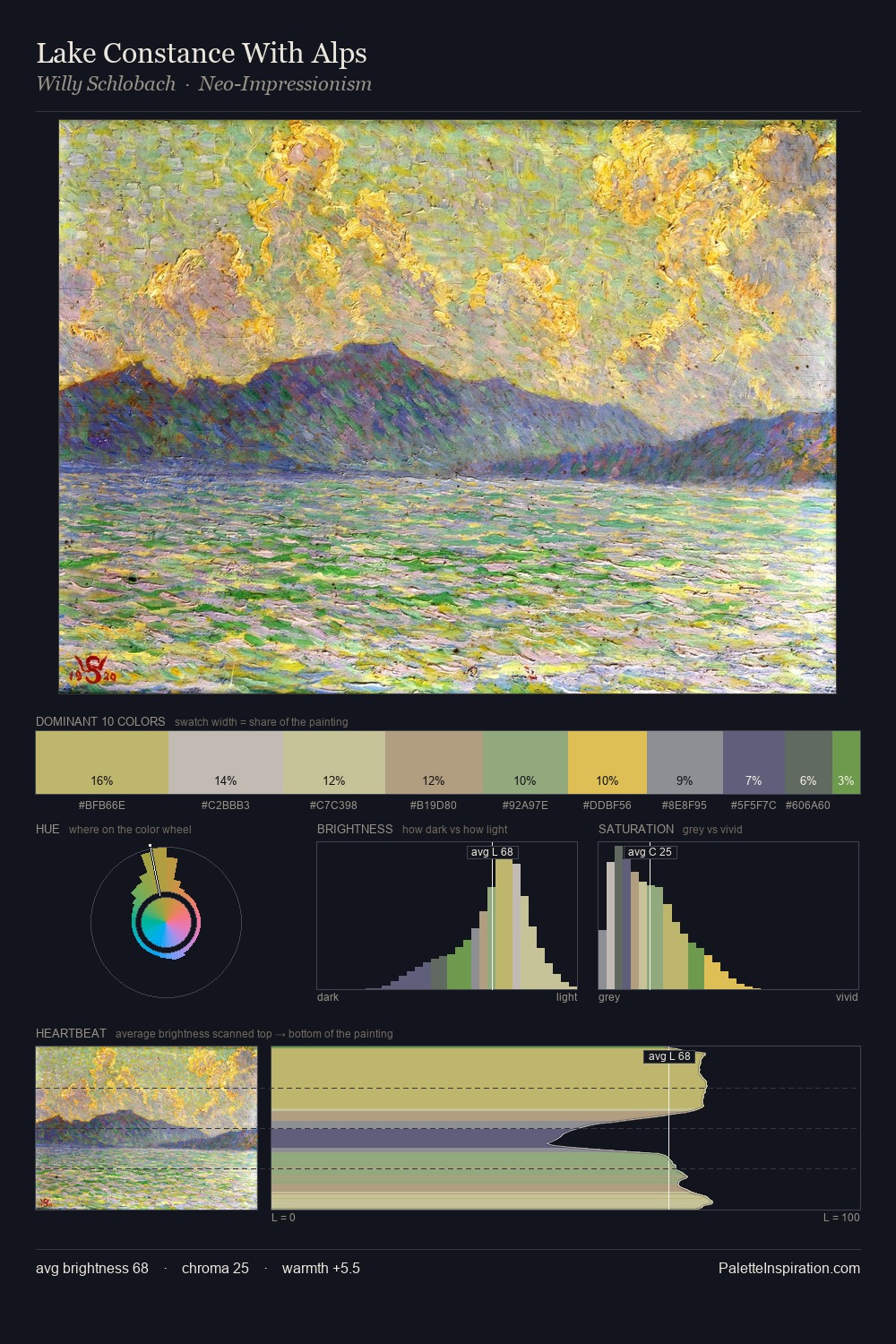Select the slate purple #5F5F7C 7% swatch

click(x=754, y=762)
